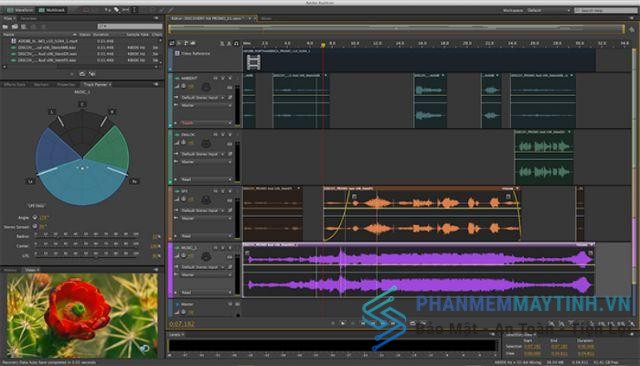Click the New File icon in Files panel

coord(24,27)
